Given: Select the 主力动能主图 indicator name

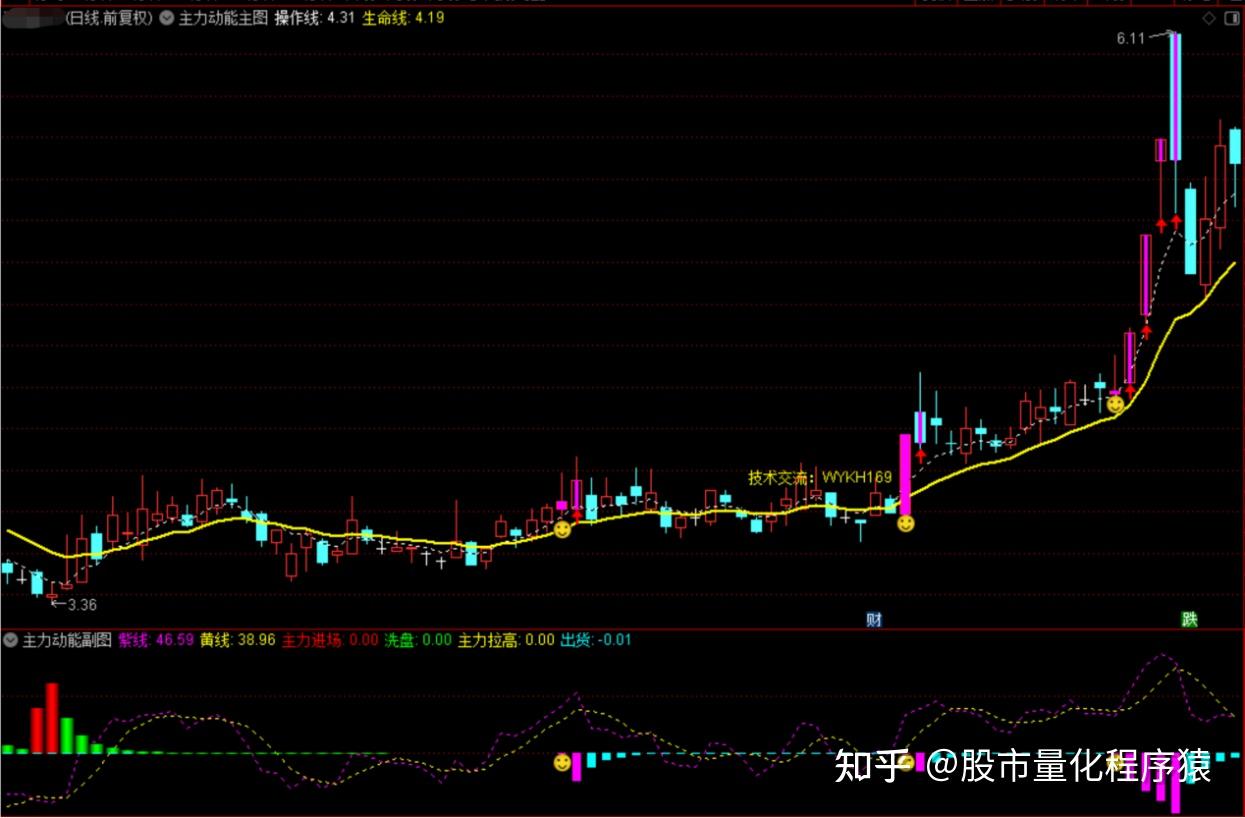Looking at the screenshot, I should pos(223,18).
